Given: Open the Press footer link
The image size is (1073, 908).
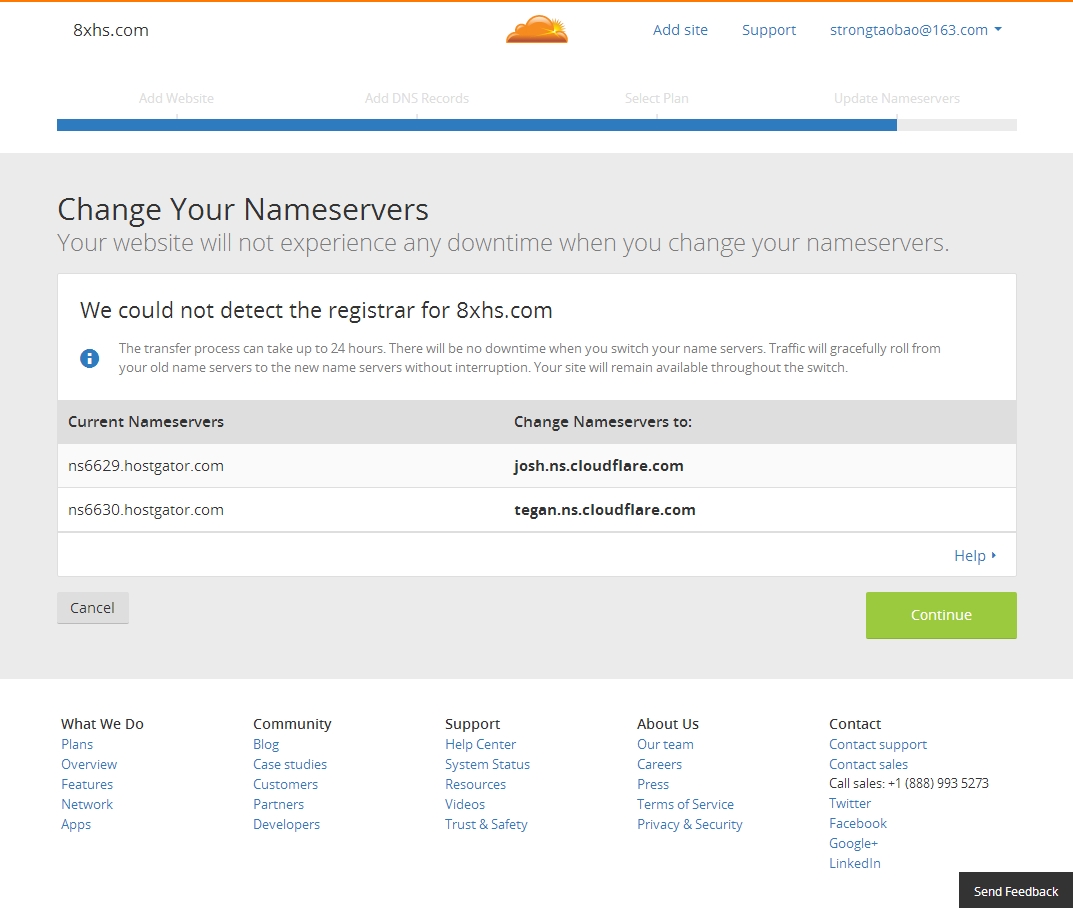Looking at the screenshot, I should (x=653, y=784).
